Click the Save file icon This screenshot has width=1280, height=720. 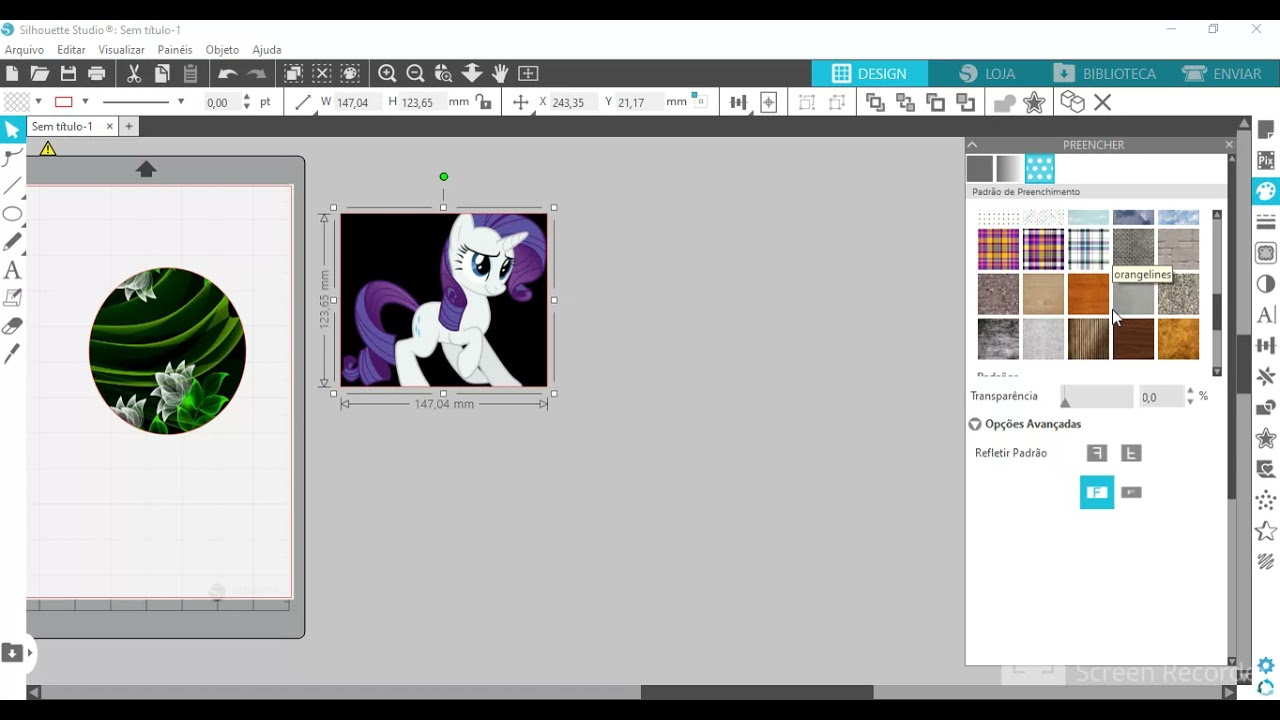point(68,73)
